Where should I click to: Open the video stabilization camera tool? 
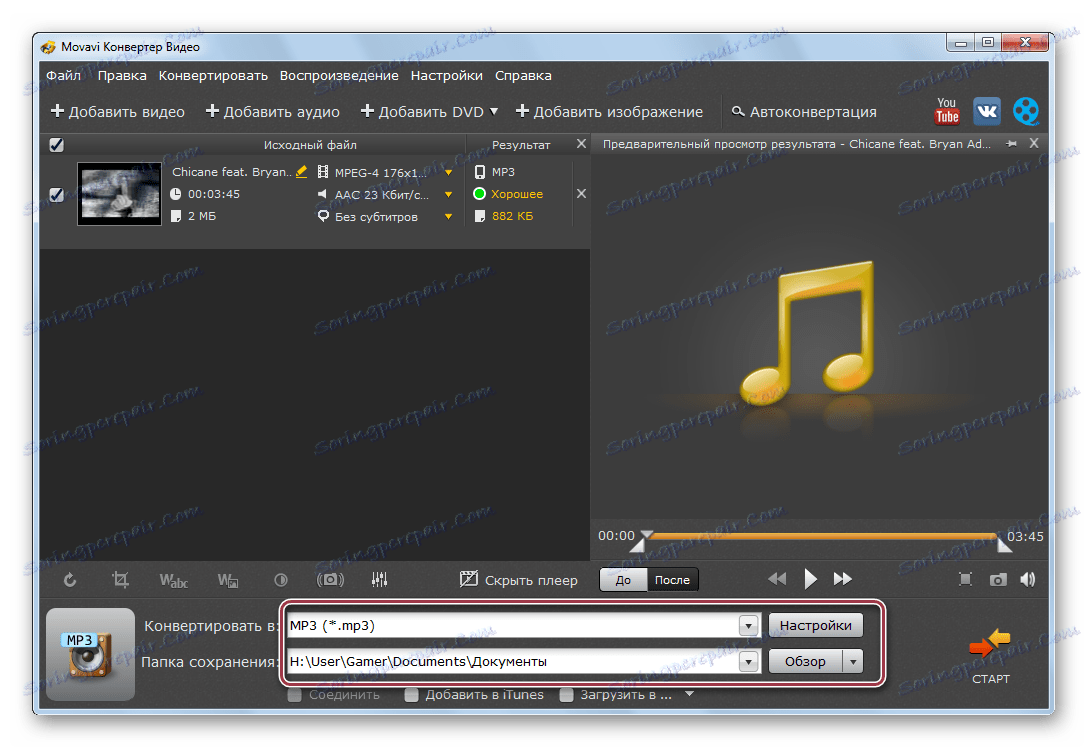pyautogui.click(x=330, y=579)
